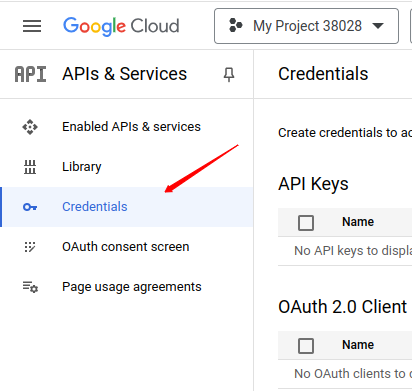Click the Page usage agreements icon

(x=30, y=287)
